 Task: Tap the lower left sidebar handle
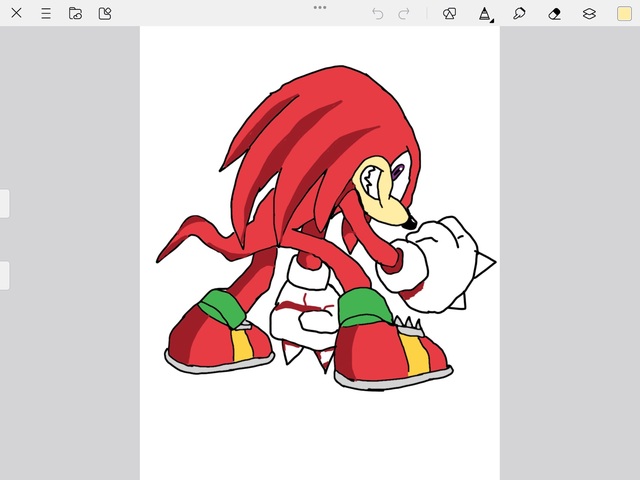point(4,275)
